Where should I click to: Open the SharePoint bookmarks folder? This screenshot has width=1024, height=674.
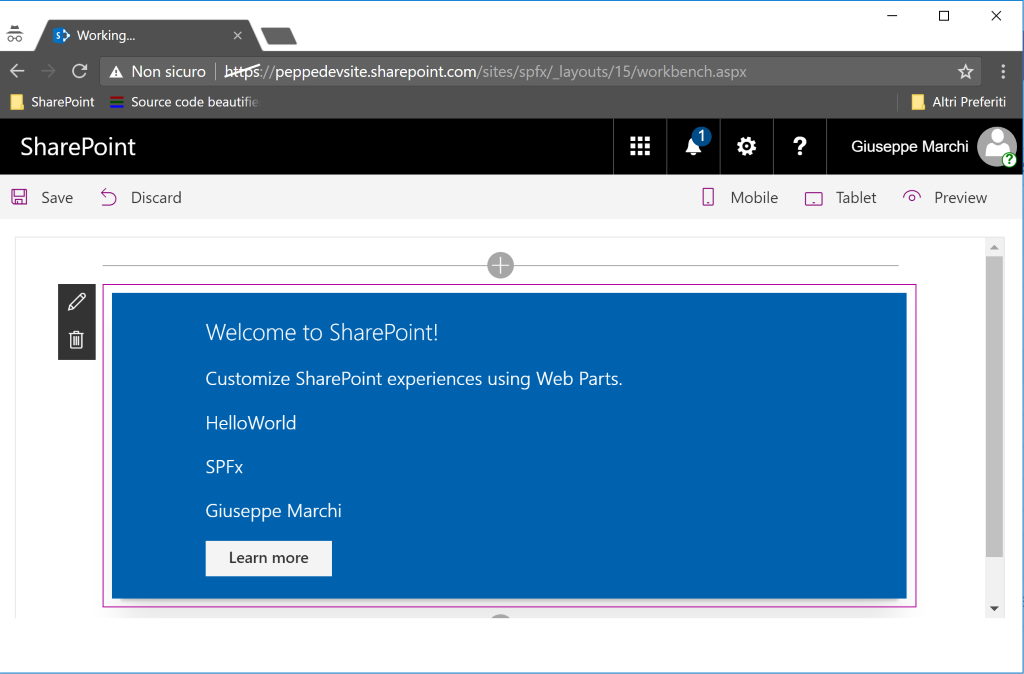coord(53,102)
